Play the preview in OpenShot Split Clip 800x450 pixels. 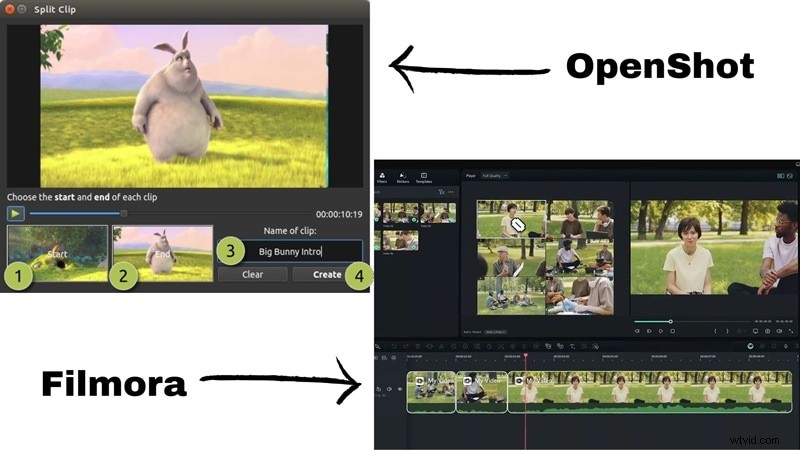pyautogui.click(x=15, y=213)
